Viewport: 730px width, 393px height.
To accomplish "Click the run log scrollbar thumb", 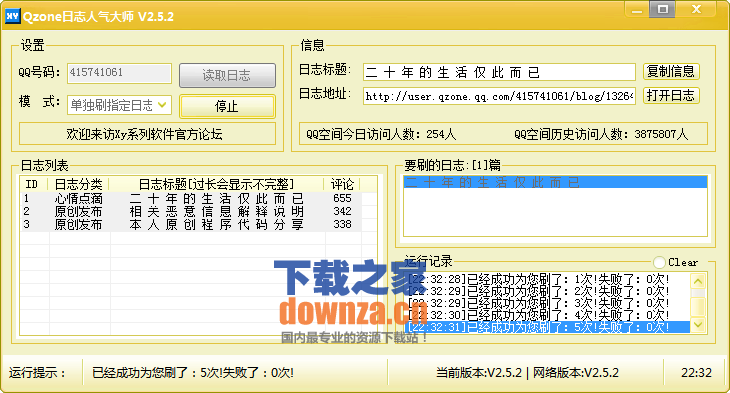I will pyautogui.click(x=698, y=307).
